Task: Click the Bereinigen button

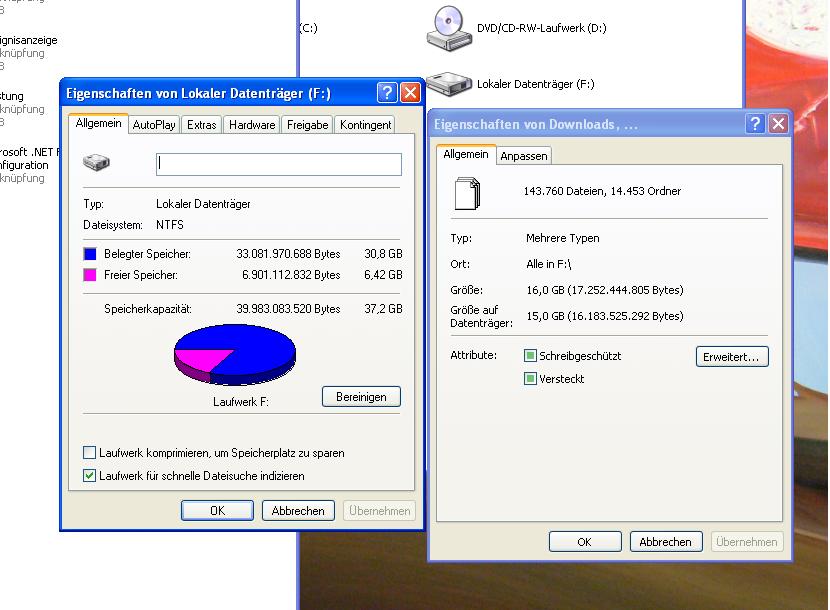Action: coord(361,397)
